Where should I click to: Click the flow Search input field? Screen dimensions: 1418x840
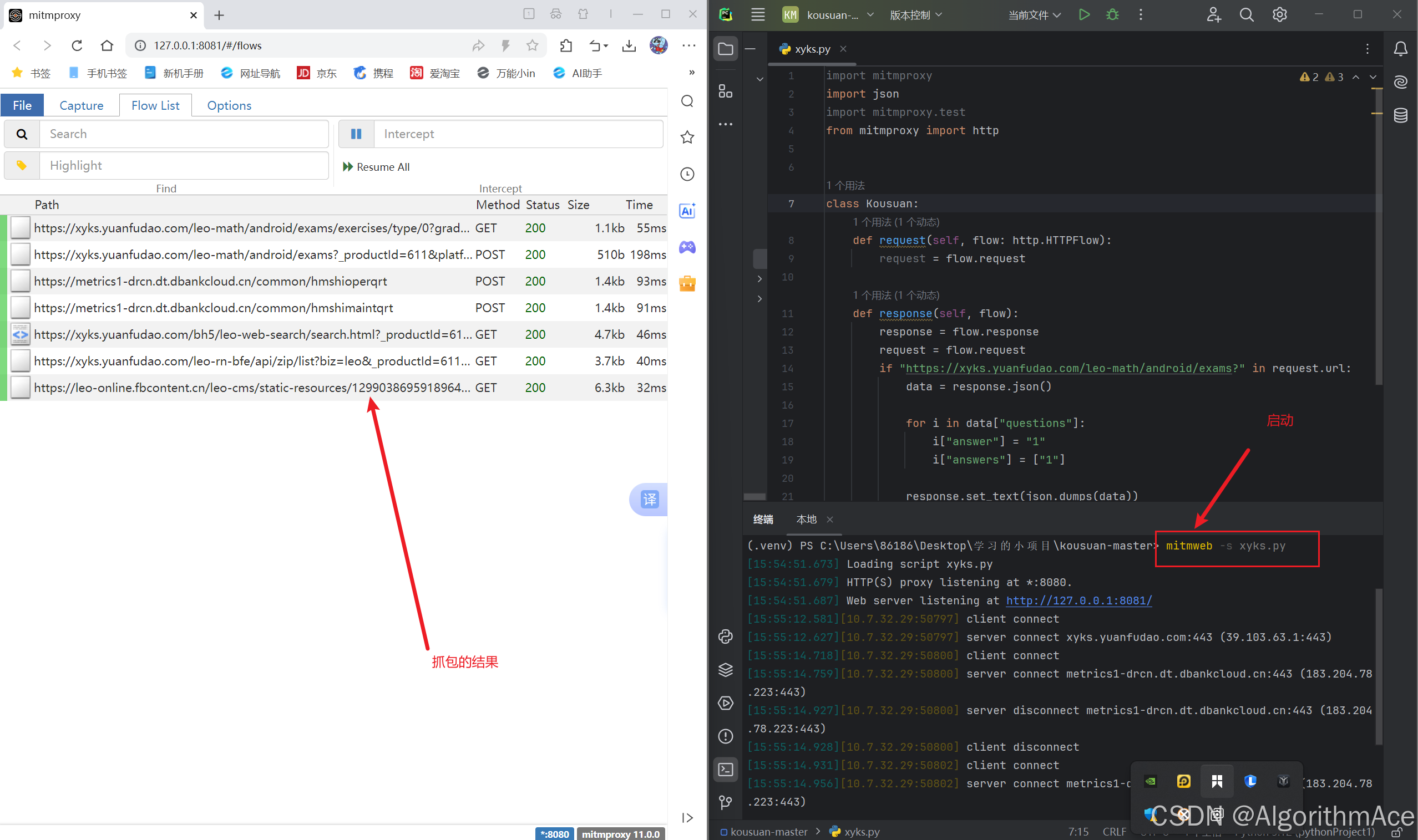point(184,134)
